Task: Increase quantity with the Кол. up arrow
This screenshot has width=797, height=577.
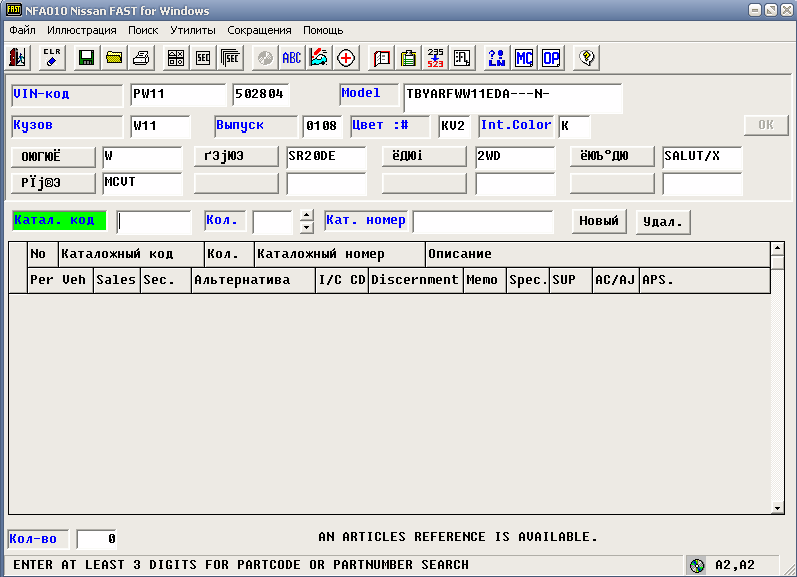Action: point(306,215)
